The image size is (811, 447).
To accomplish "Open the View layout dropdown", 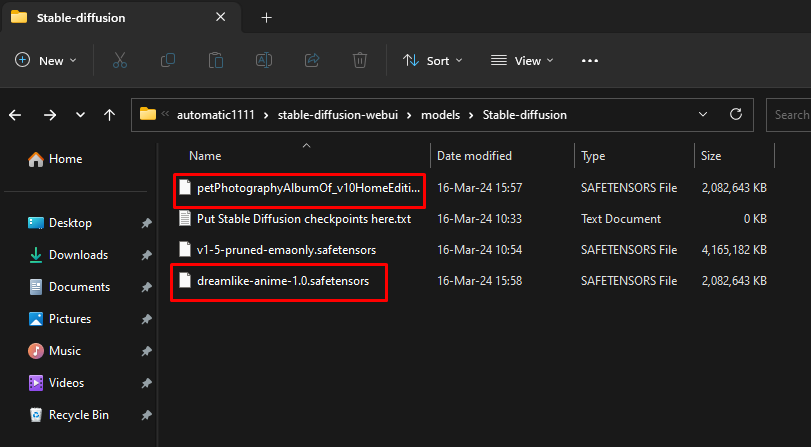I will pyautogui.click(x=520, y=61).
